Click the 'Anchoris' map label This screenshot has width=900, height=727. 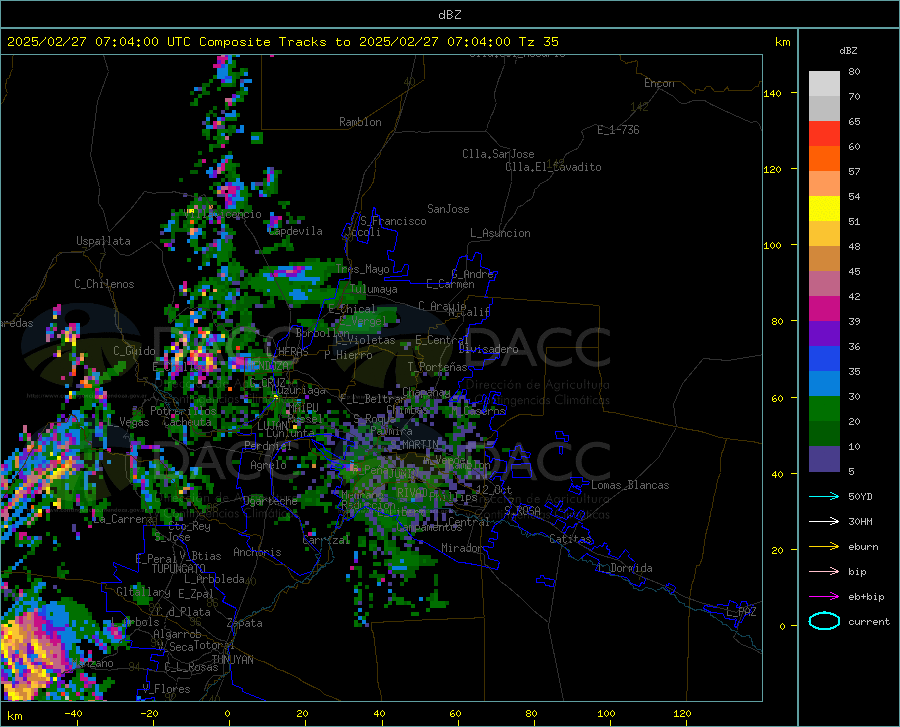257,552
